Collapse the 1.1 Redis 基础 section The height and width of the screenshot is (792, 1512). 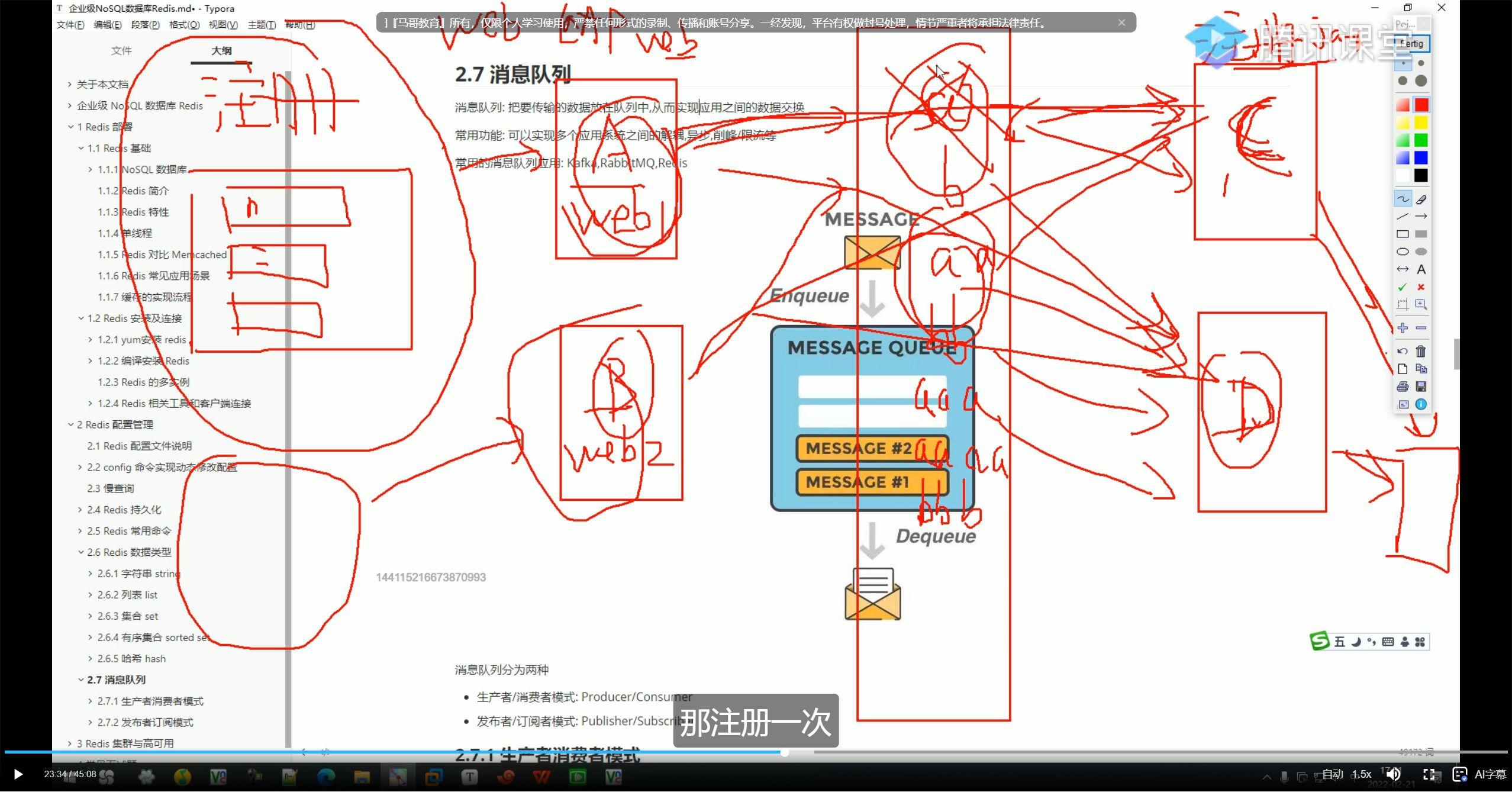point(82,148)
